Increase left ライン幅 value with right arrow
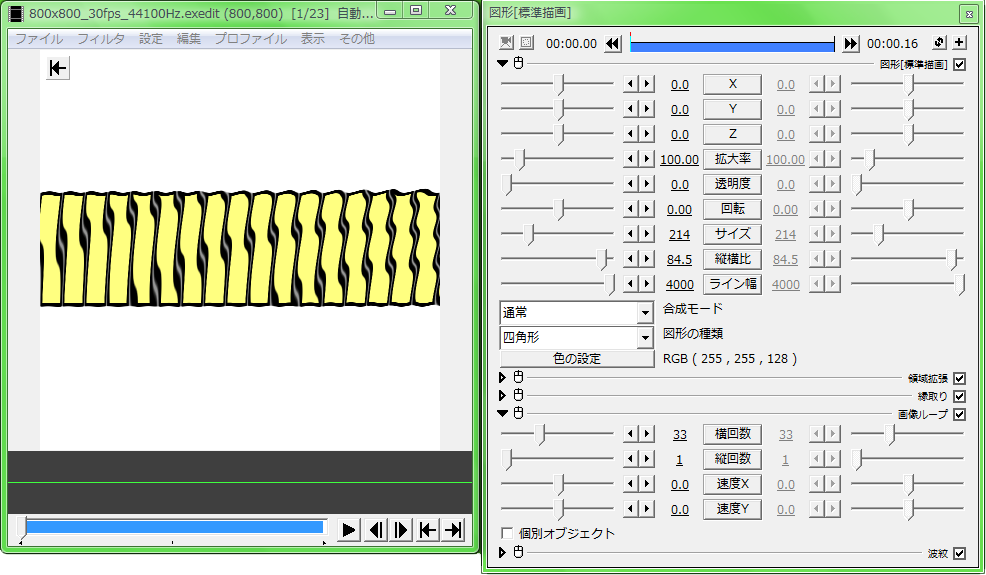This screenshot has width=986, height=575. [646, 284]
